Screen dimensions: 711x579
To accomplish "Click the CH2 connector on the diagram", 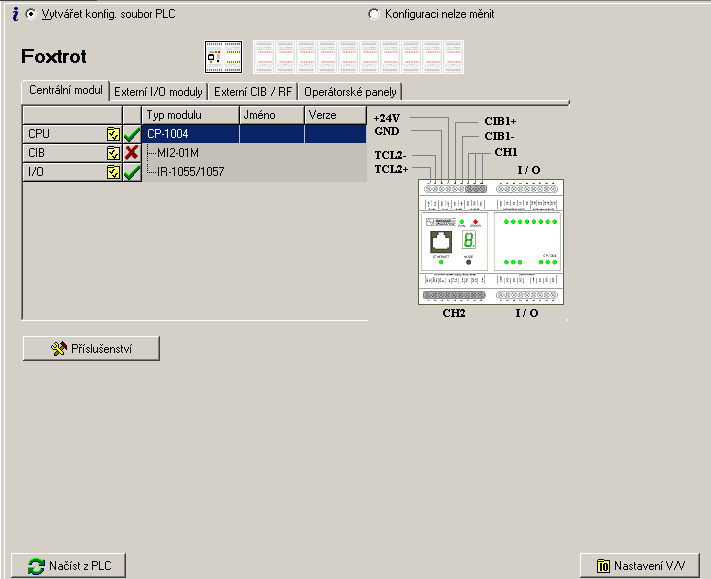I will (x=454, y=295).
